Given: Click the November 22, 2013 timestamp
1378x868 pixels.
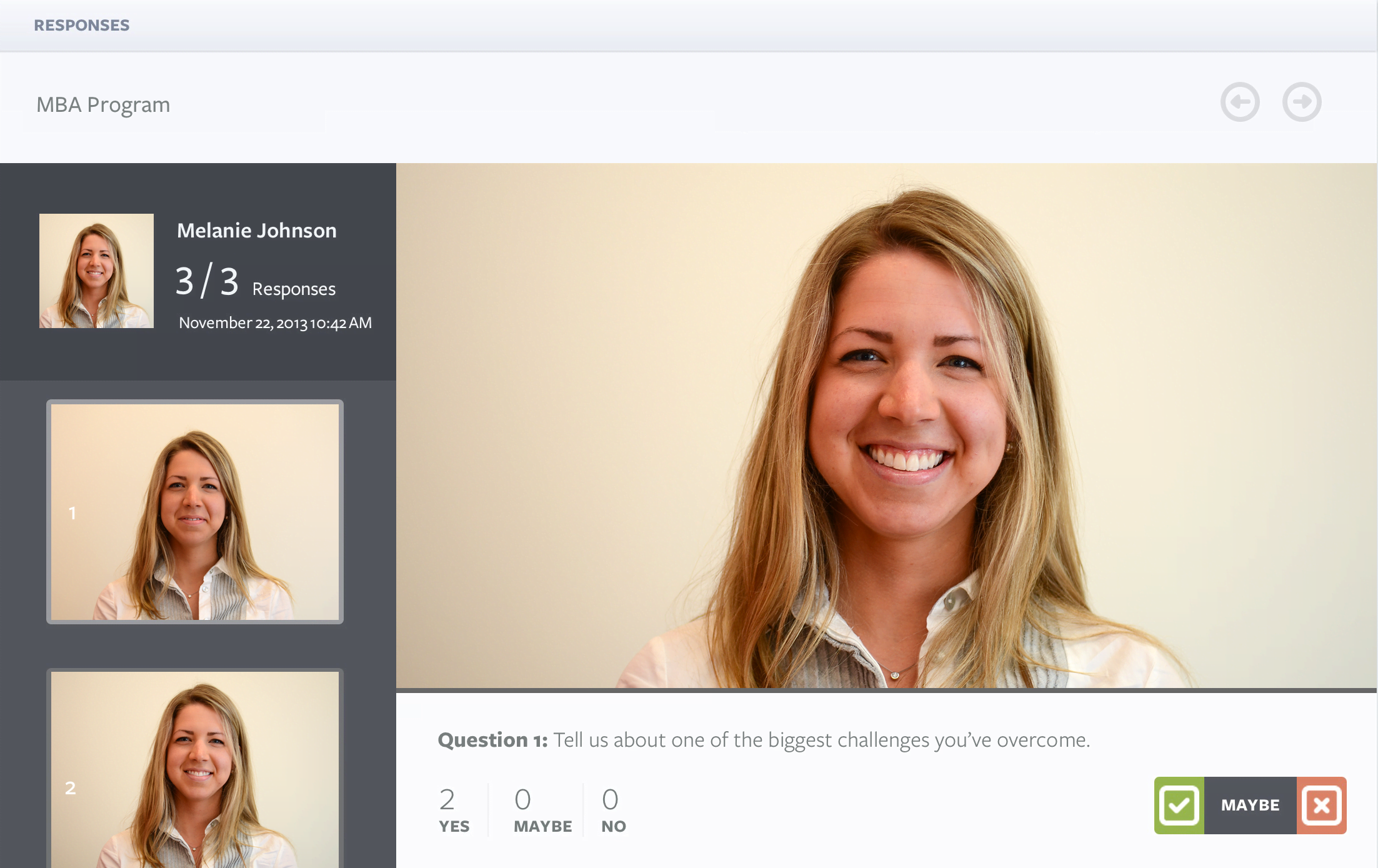Looking at the screenshot, I should click(275, 323).
